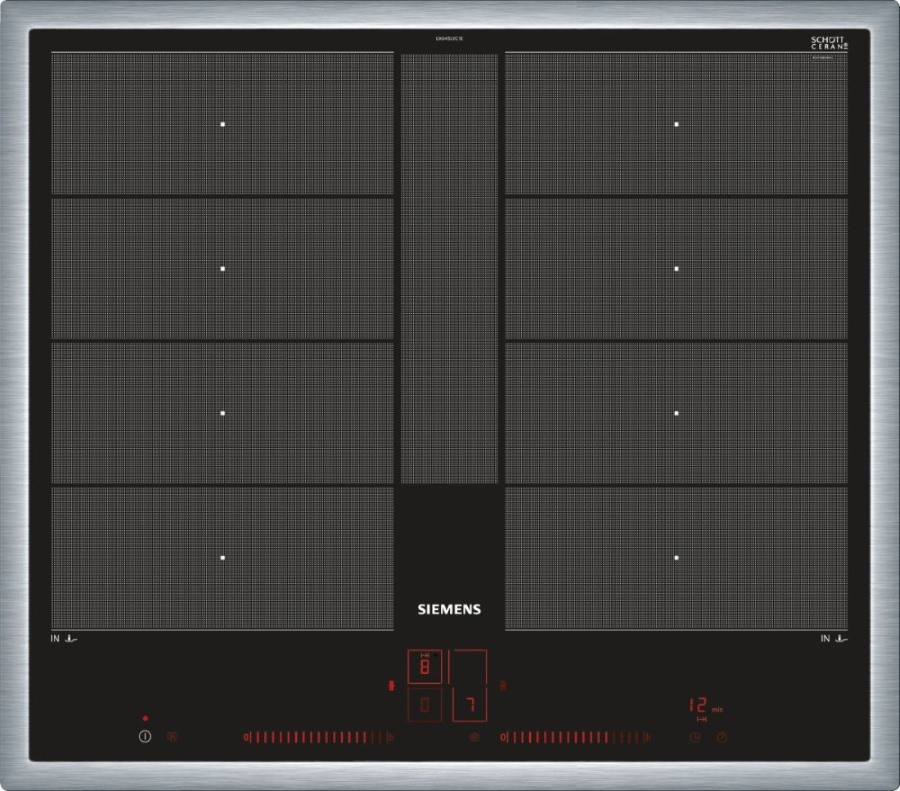Touch the top-left cooking zone center dot
The width and height of the screenshot is (900, 791).
point(223,125)
